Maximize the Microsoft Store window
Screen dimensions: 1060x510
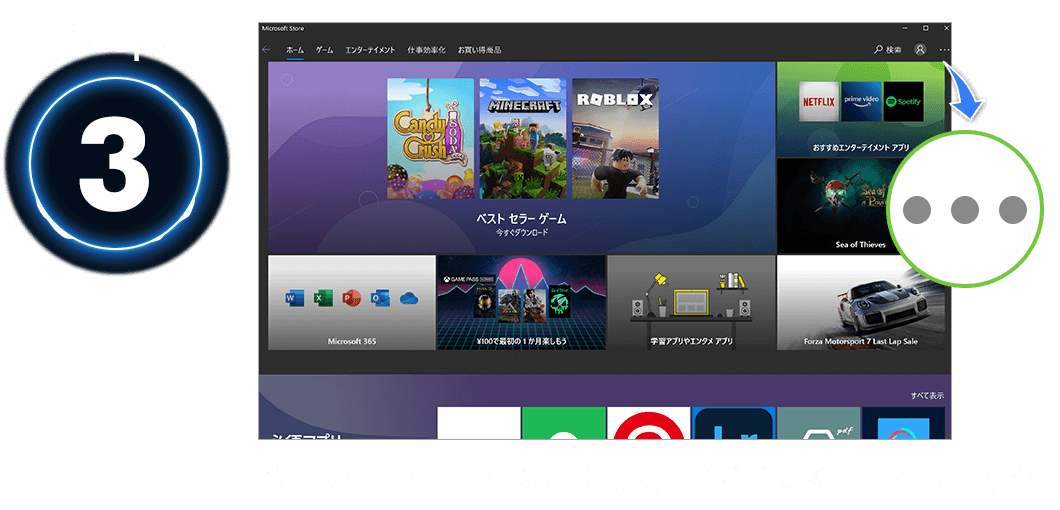coord(925,28)
